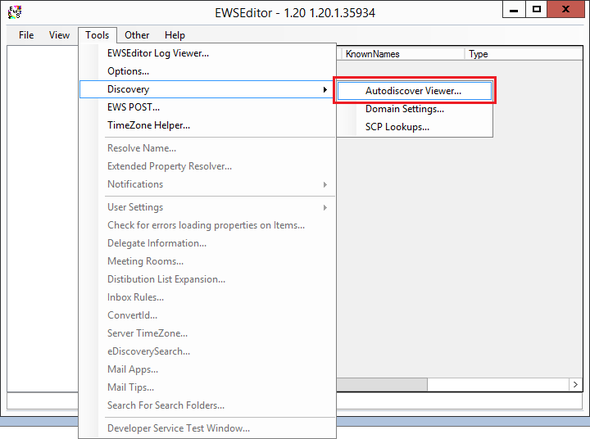Launch Autodiscover Viewer from submenu
The height and width of the screenshot is (439, 590).
[x=415, y=91]
